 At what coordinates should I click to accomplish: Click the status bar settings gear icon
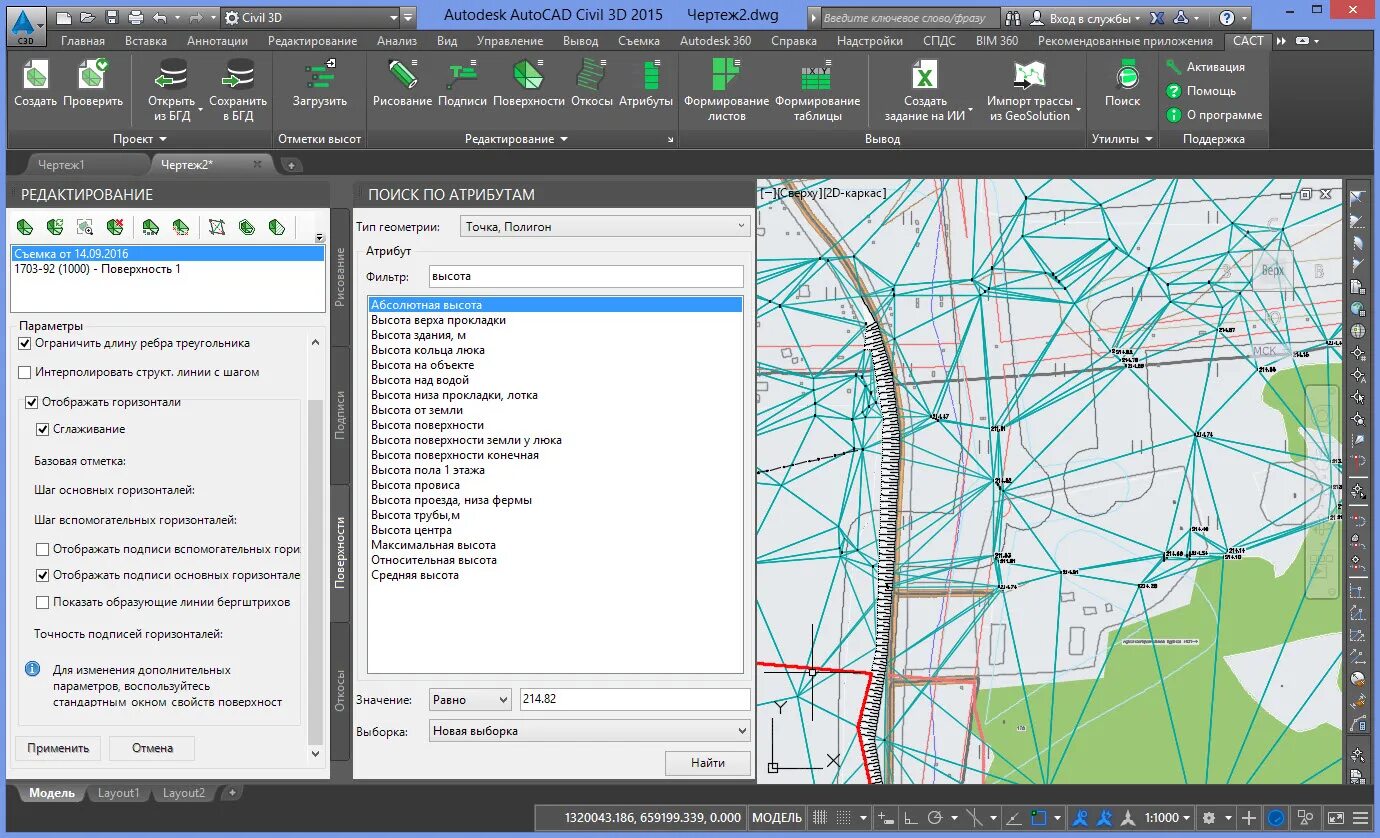coord(1209,817)
